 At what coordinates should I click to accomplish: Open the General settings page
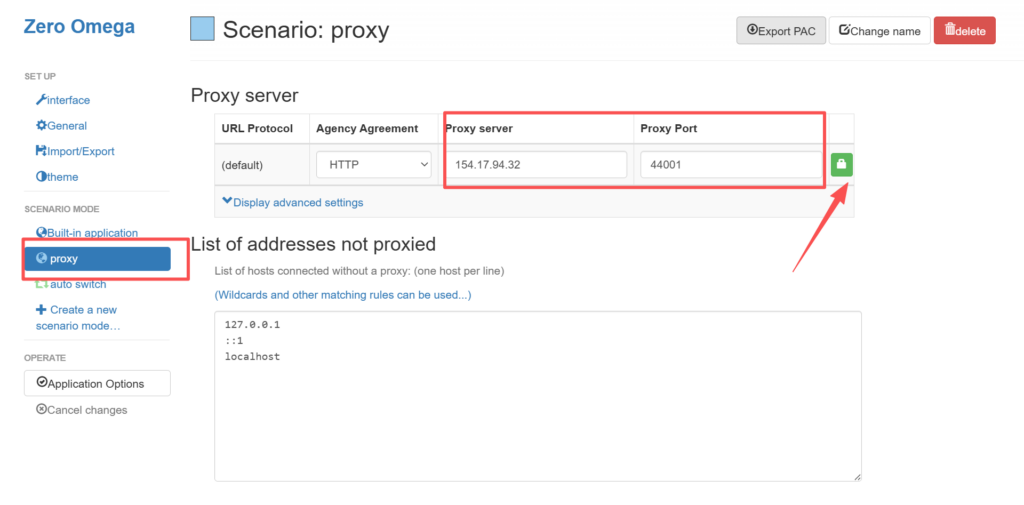tap(62, 126)
